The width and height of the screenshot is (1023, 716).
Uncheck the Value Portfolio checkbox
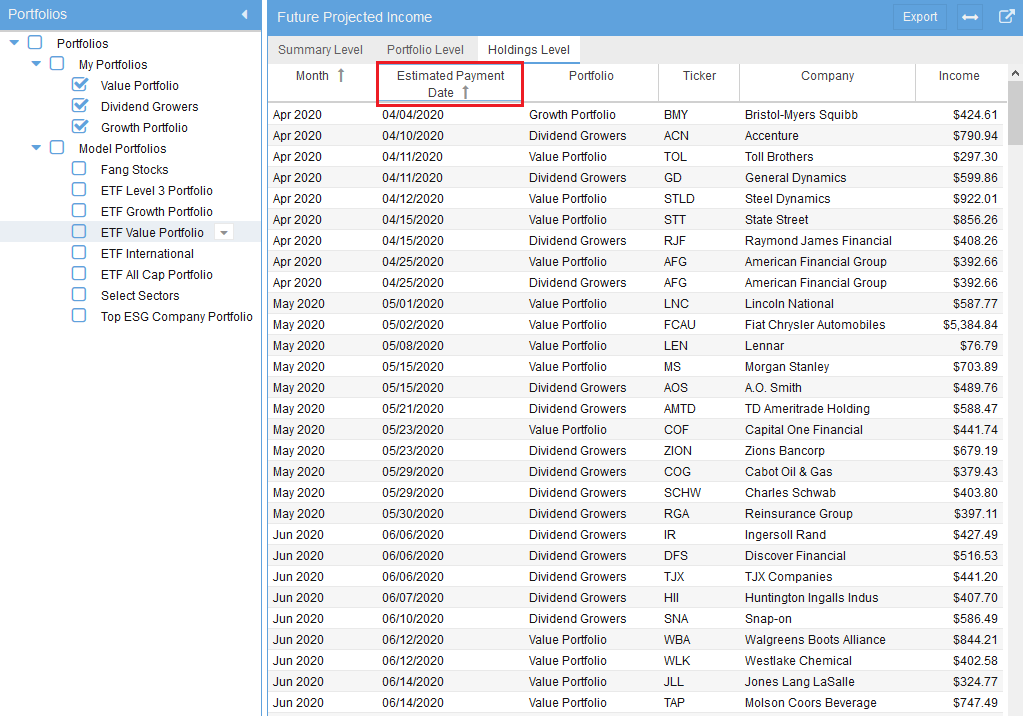point(78,85)
